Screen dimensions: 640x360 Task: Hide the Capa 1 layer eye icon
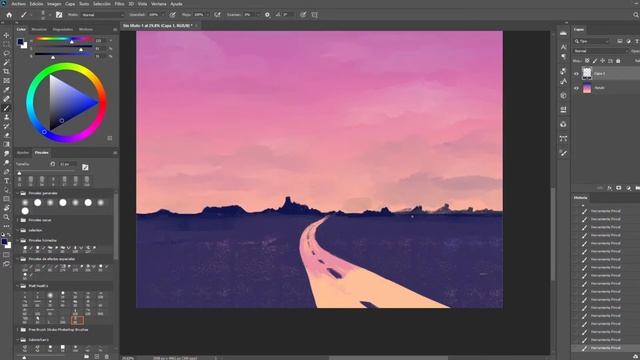[x=576, y=74]
